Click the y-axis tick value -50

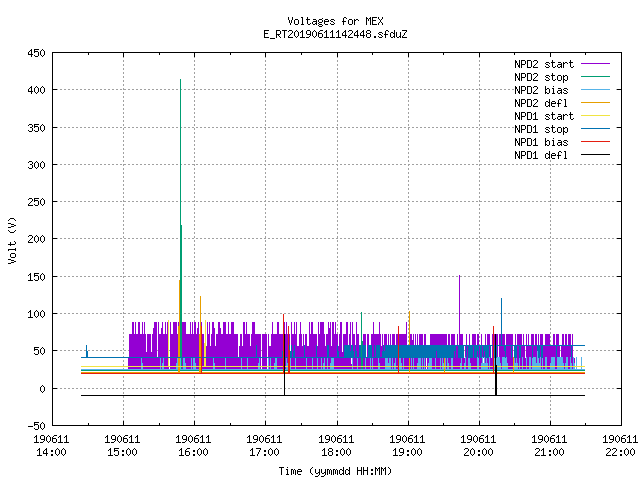pos(36,426)
